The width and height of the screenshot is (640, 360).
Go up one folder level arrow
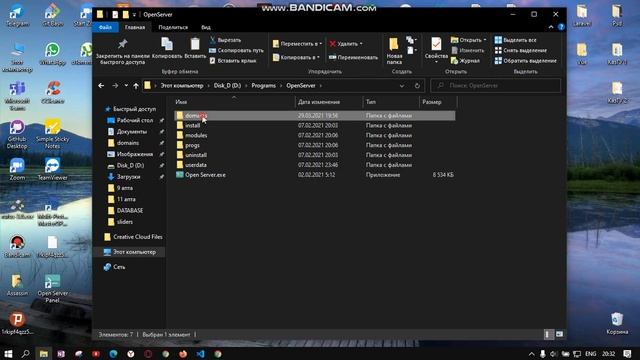[136, 86]
